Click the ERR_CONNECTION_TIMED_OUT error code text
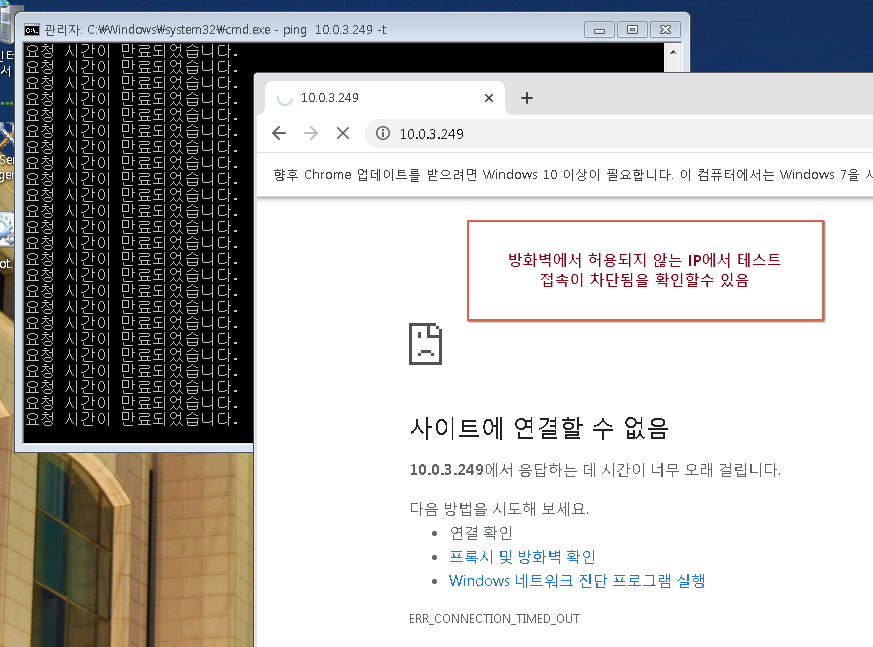 (494, 619)
